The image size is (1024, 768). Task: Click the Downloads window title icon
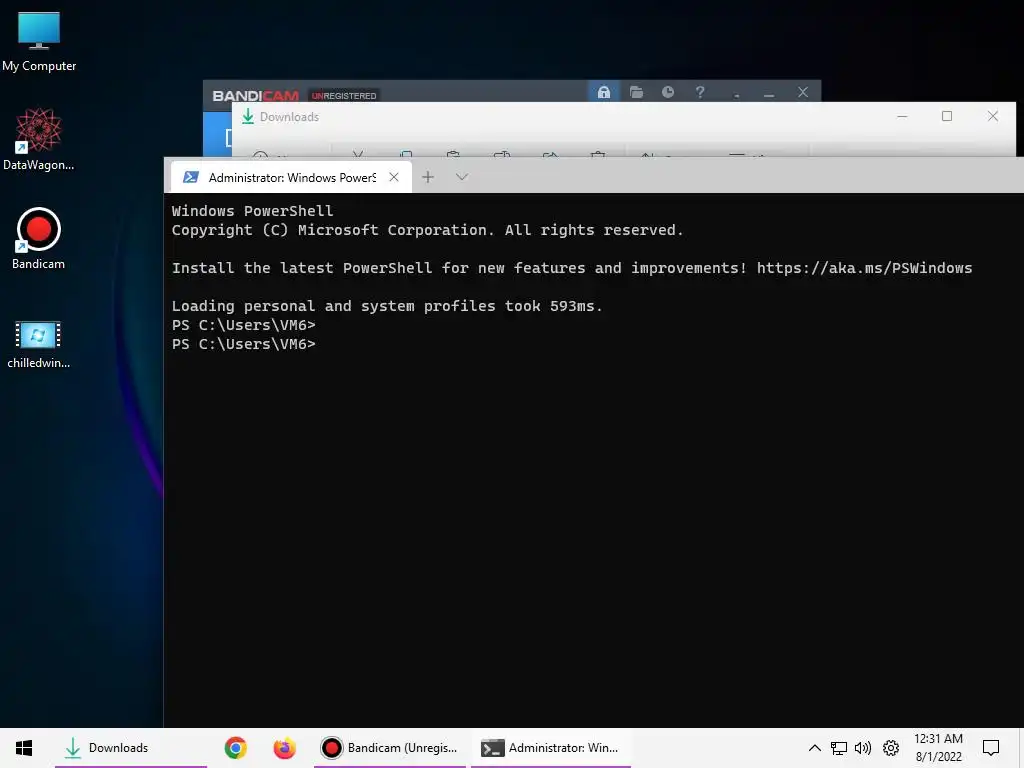248,117
